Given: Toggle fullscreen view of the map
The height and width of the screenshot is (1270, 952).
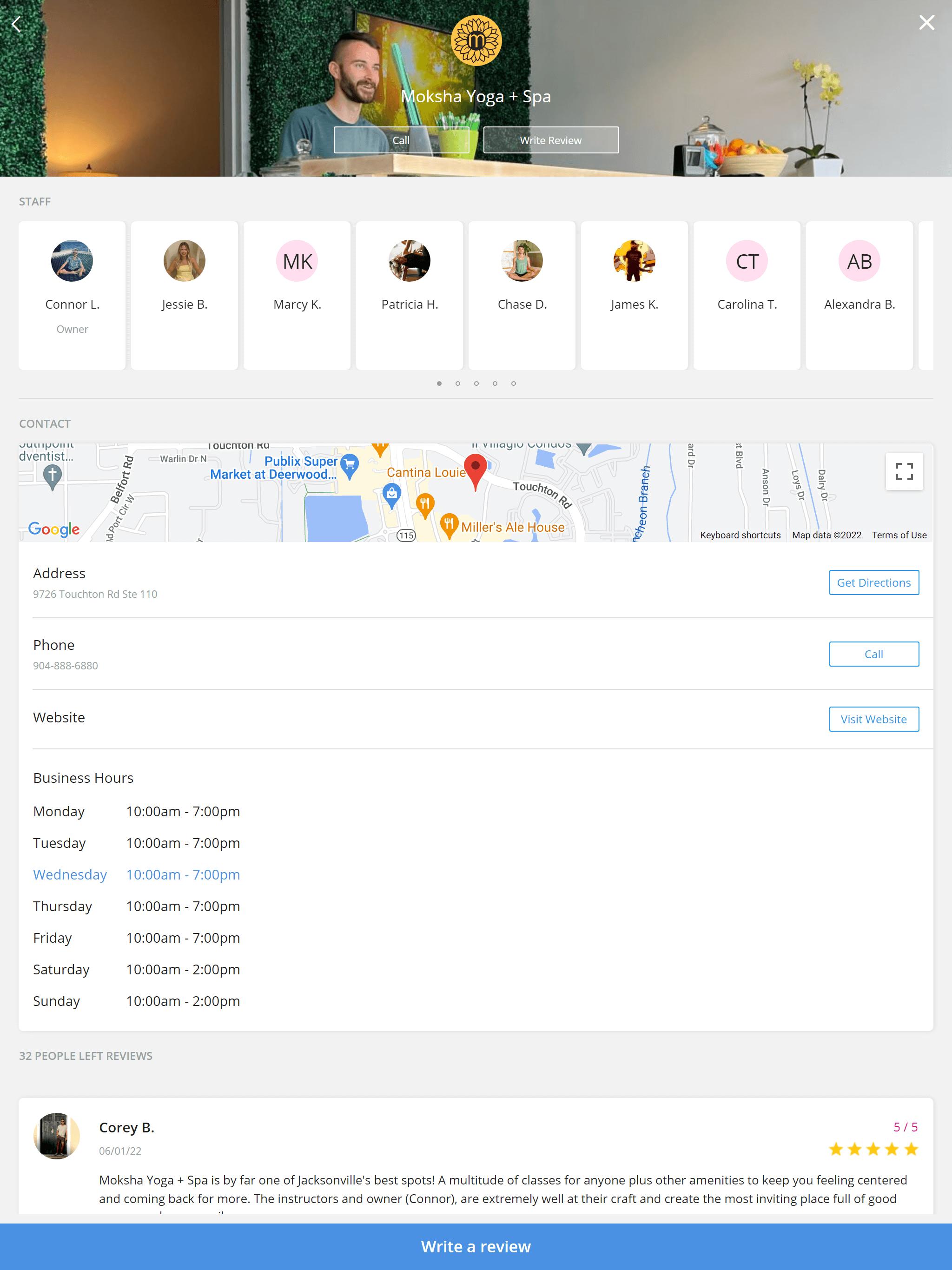Looking at the screenshot, I should [x=904, y=471].
